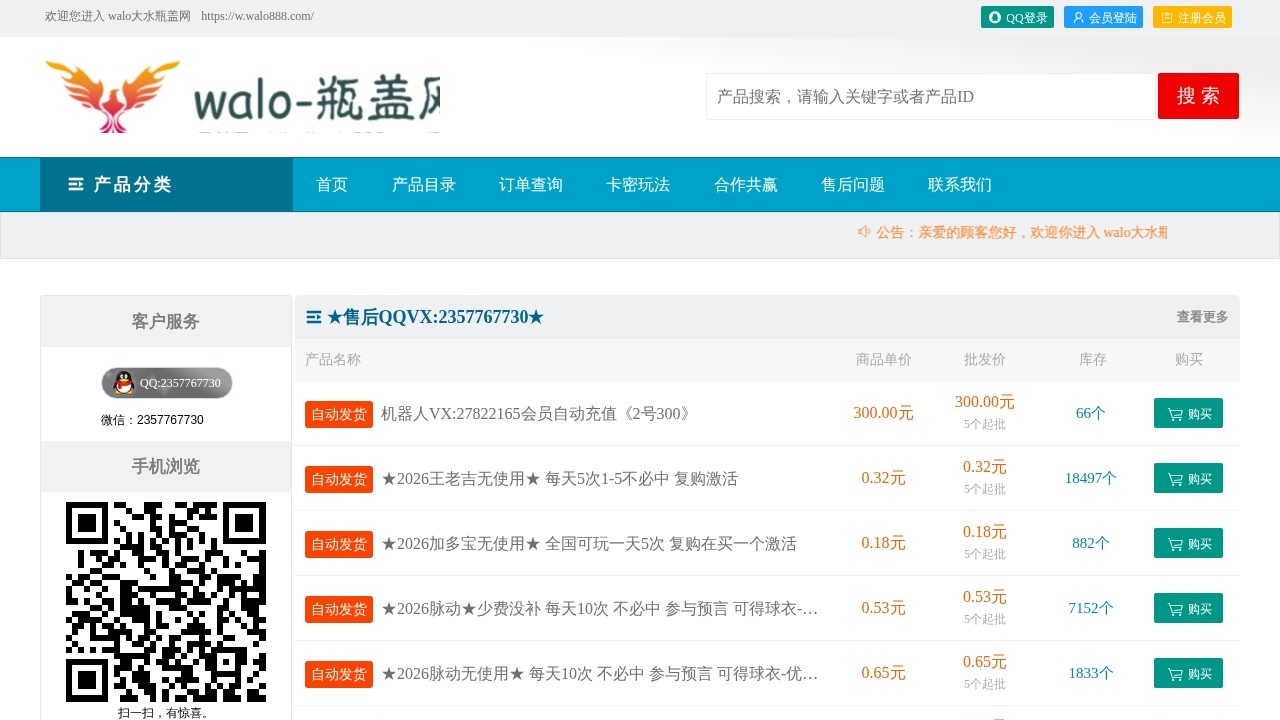The width and height of the screenshot is (1280, 720).
Task: Open product ★2026脉动无使用★ 每天10次
Action: (x=600, y=673)
